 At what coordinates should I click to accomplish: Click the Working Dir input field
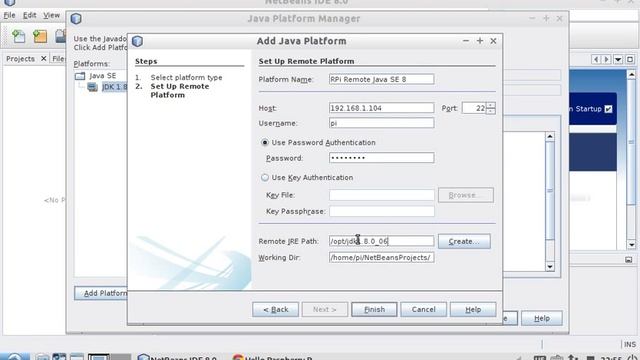tap(382, 257)
